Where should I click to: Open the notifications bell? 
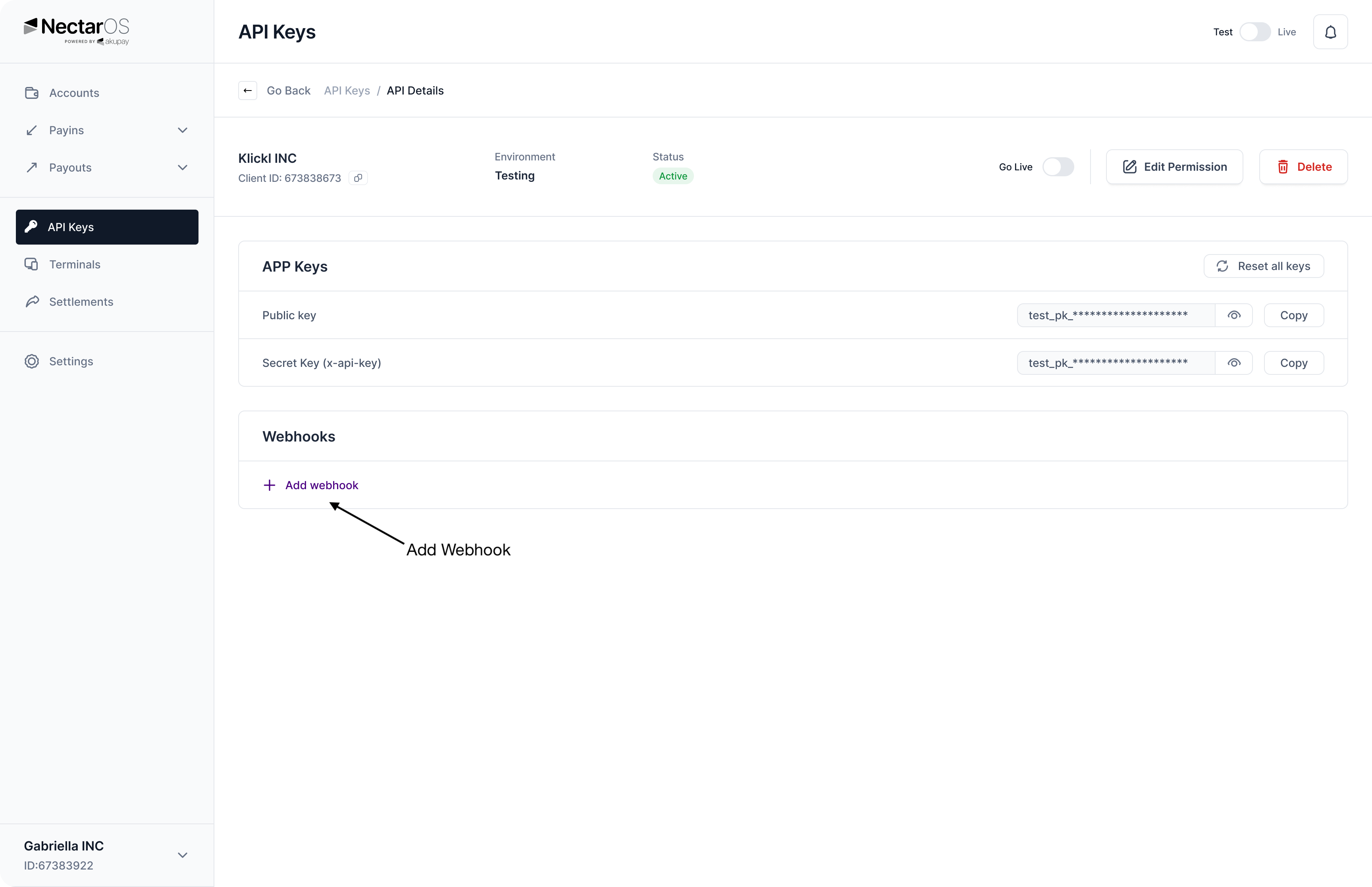(1330, 32)
